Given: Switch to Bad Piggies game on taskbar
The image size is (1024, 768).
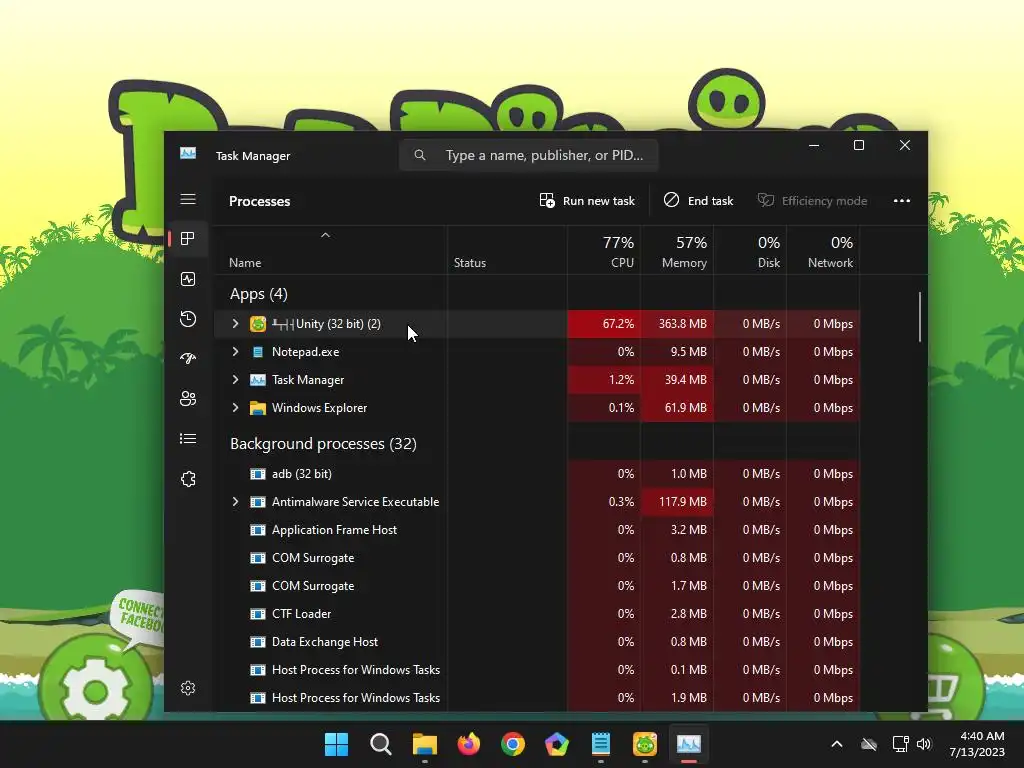Looking at the screenshot, I should pyautogui.click(x=645, y=744).
